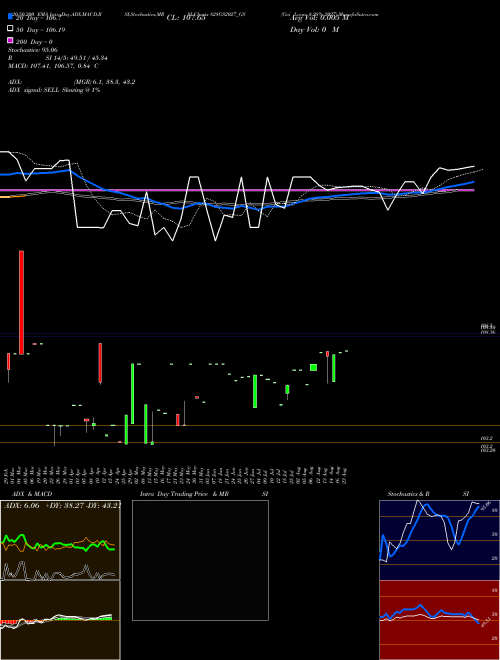Click the '(MGR) 6.1, 38.3, 43.2' ADX values
Image resolution: width=500 pixels, height=660 pixels.
[x=104, y=82]
